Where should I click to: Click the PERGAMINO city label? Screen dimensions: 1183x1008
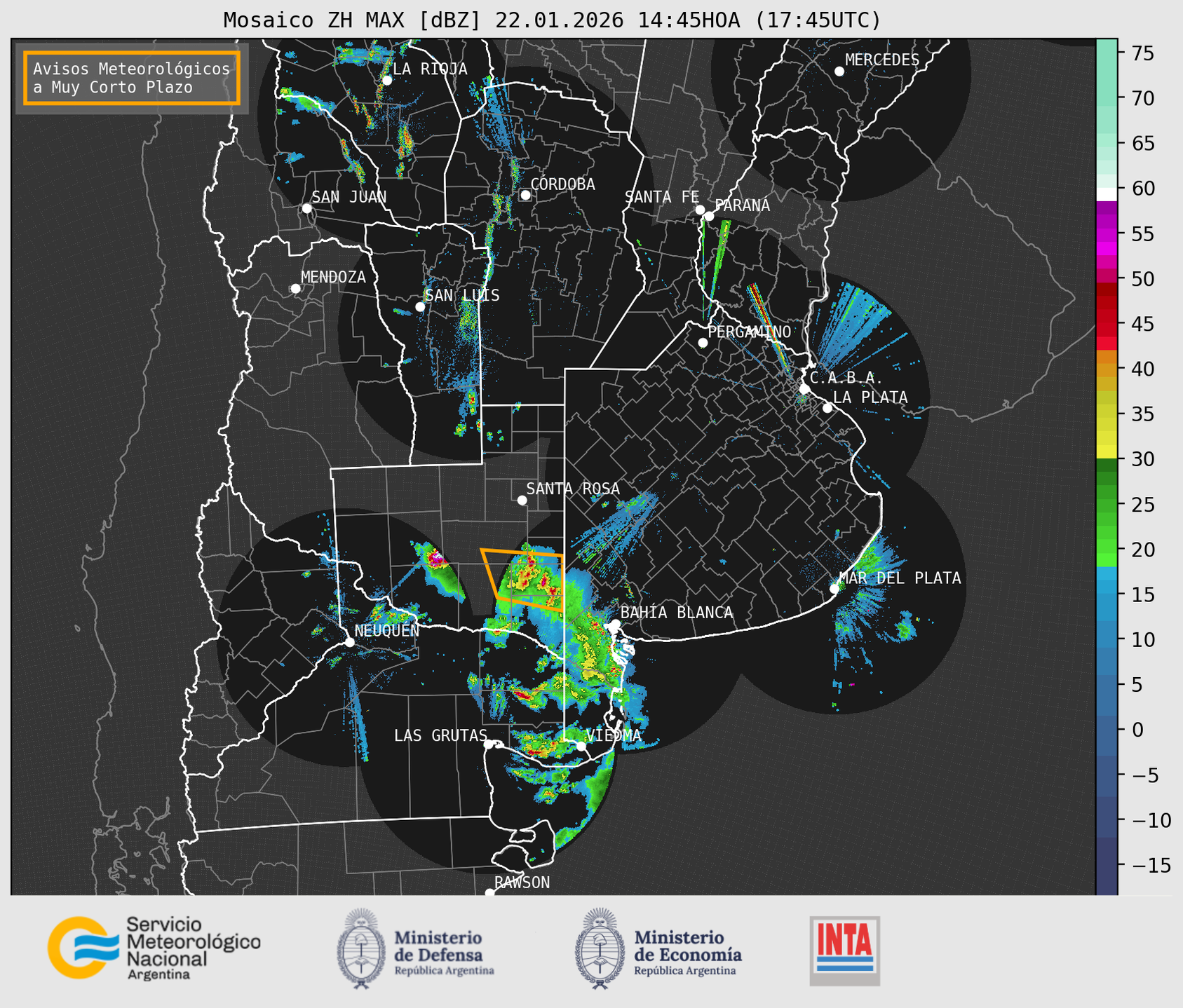tap(749, 332)
